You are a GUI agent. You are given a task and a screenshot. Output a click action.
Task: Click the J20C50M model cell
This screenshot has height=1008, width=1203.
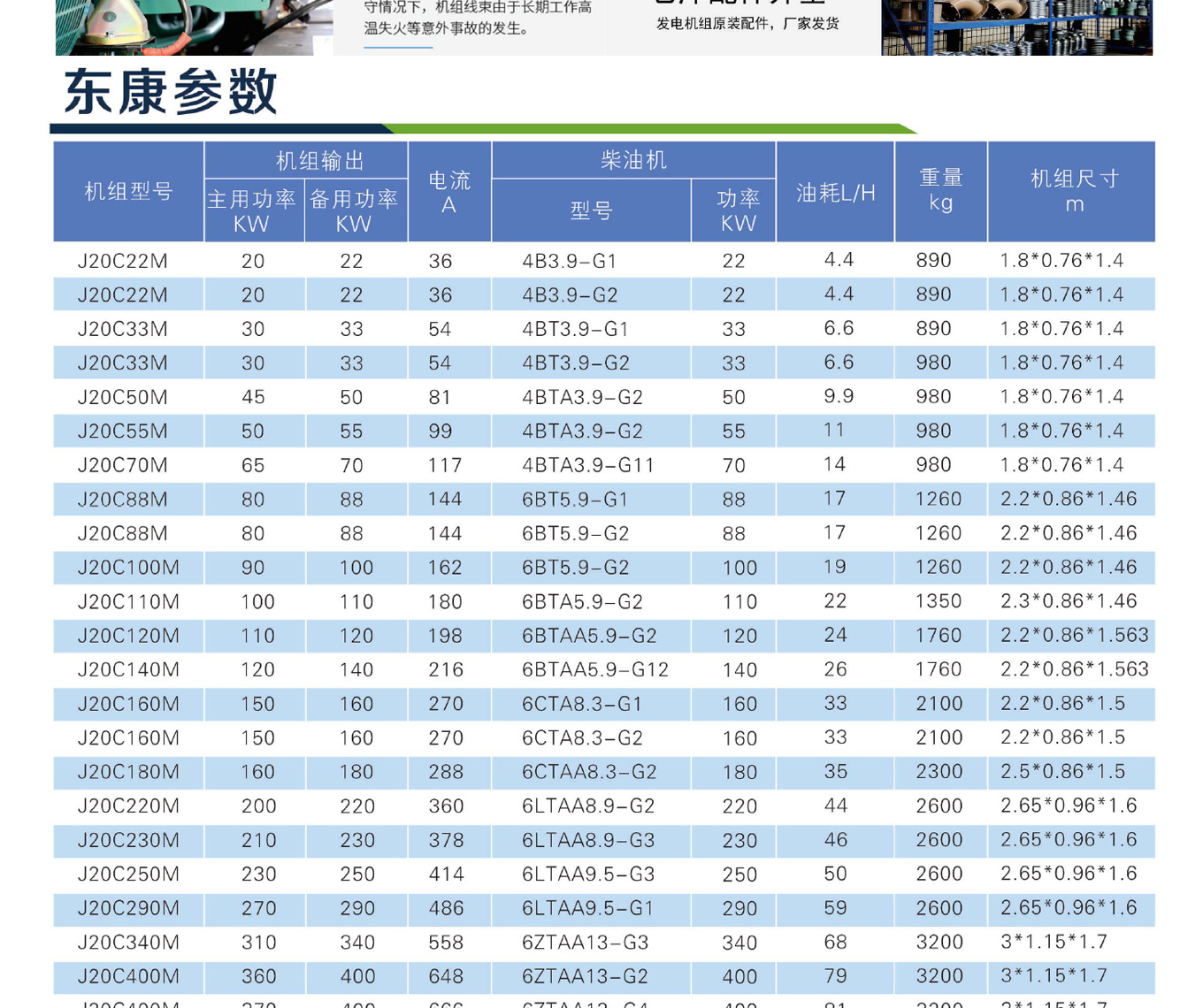(123, 398)
